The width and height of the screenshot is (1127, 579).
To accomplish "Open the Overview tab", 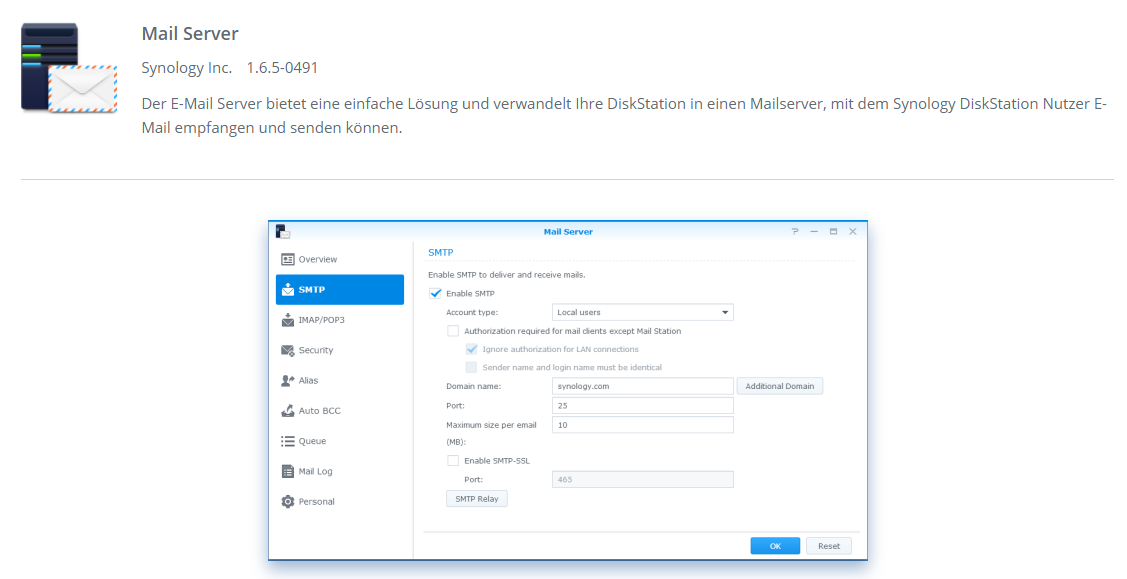I will [340, 259].
